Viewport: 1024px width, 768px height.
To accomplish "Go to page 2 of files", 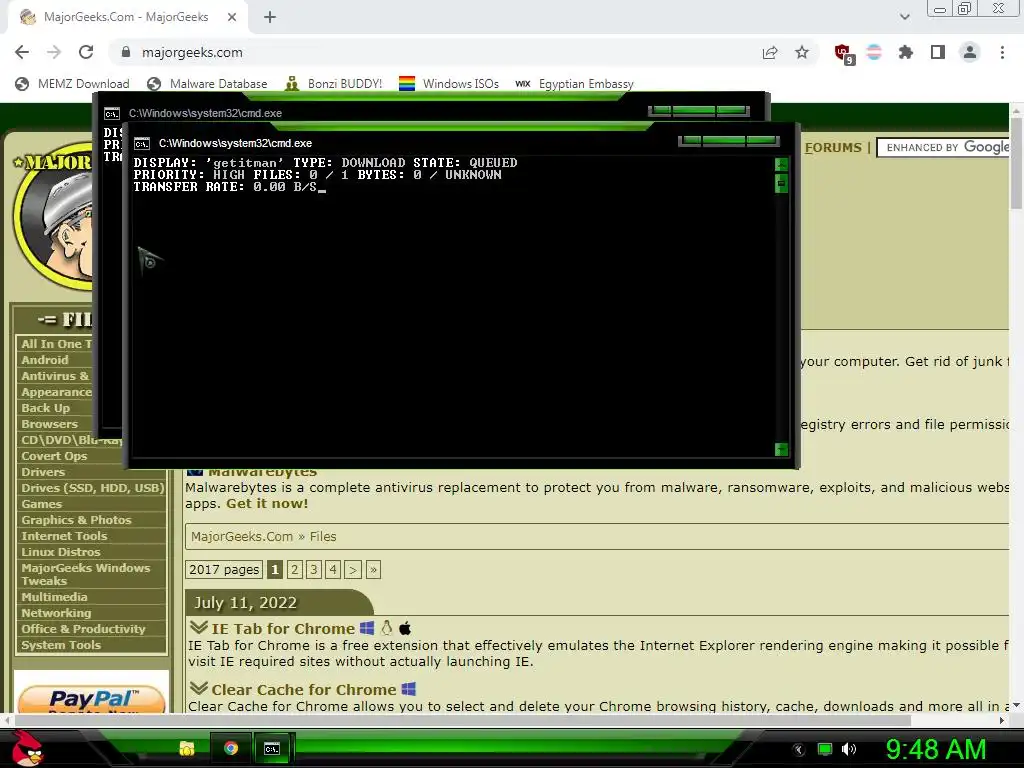I will (295, 569).
